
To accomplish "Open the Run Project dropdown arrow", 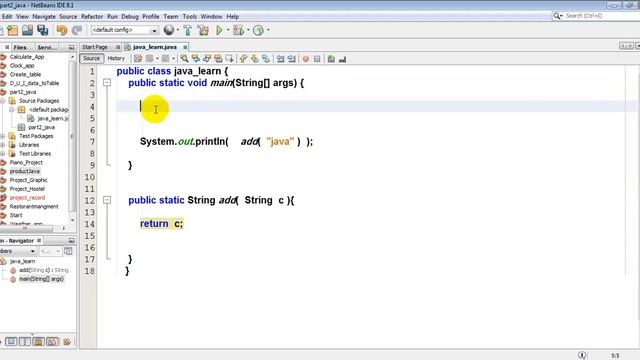I will (228, 30).
